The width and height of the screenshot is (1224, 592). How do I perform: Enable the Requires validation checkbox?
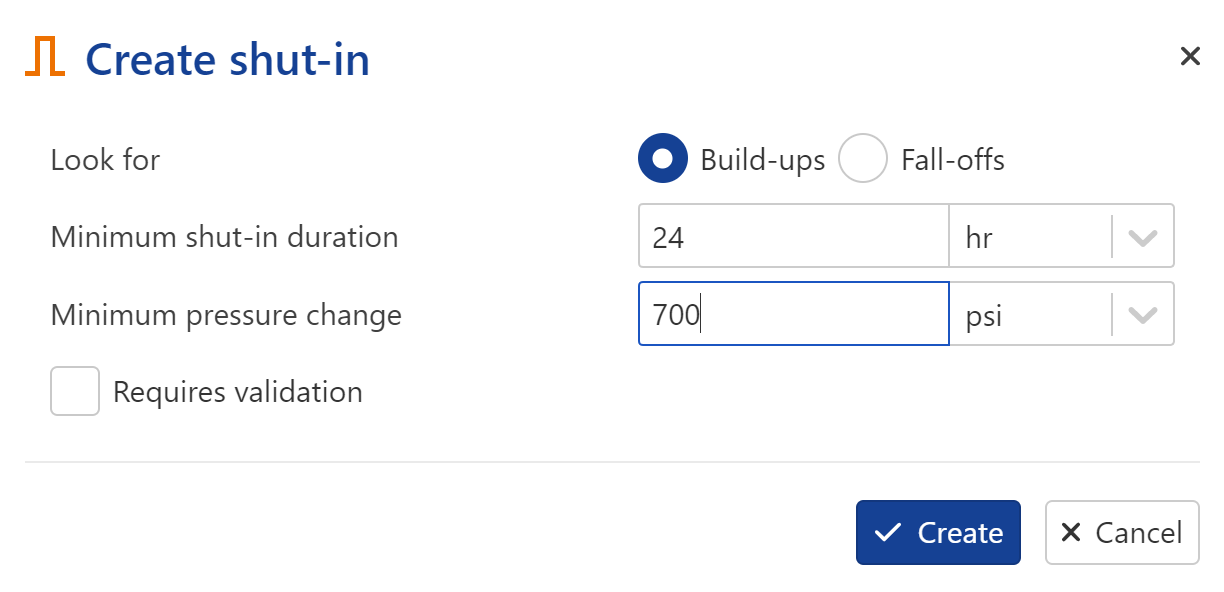75,391
